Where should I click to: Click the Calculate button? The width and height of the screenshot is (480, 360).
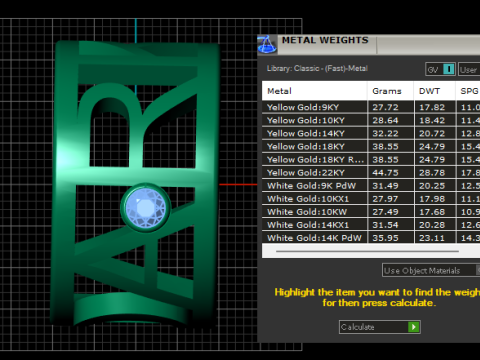tap(380, 327)
